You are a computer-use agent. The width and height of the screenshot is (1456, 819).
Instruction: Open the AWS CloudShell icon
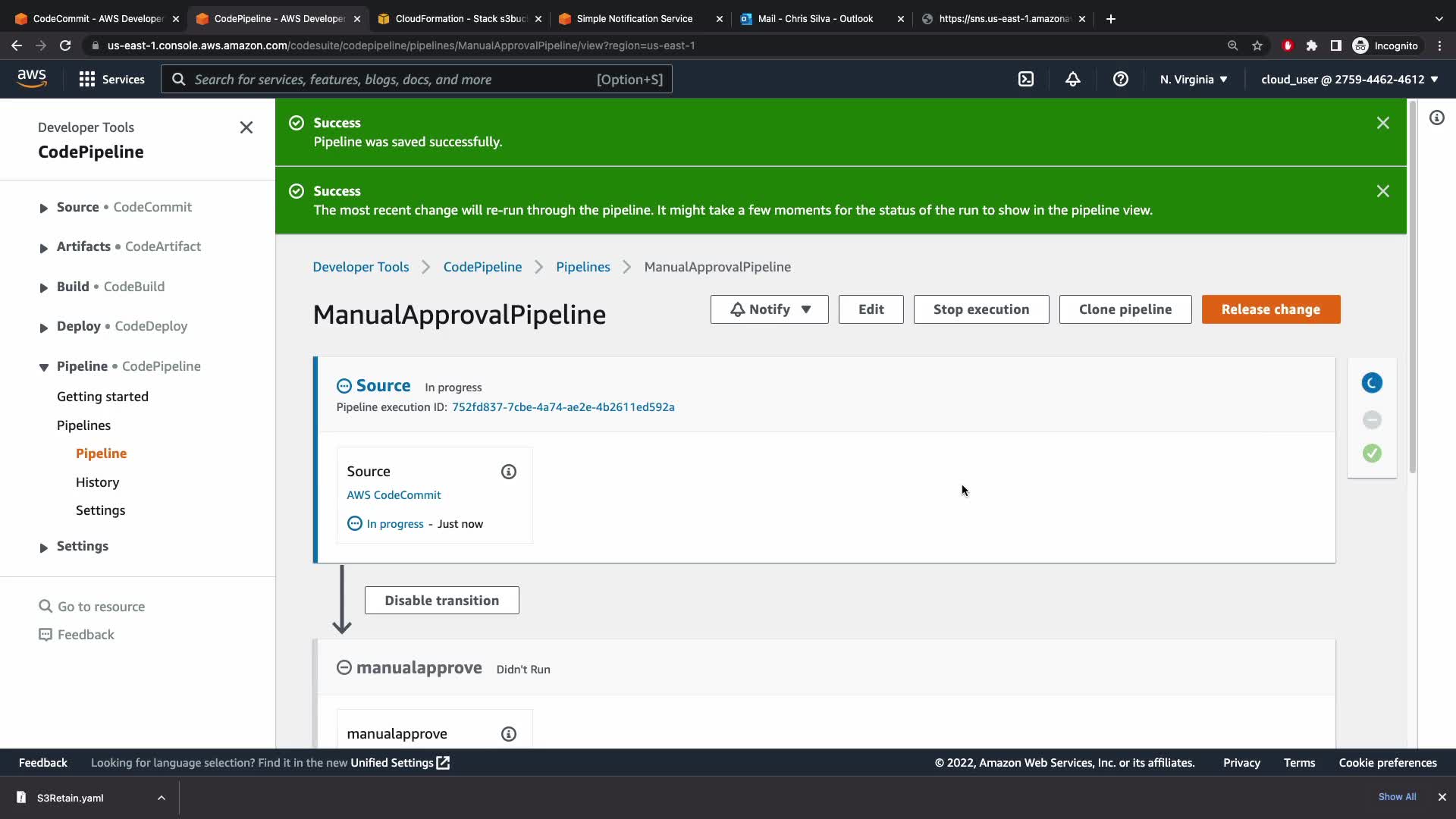[x=1025, y=79]
